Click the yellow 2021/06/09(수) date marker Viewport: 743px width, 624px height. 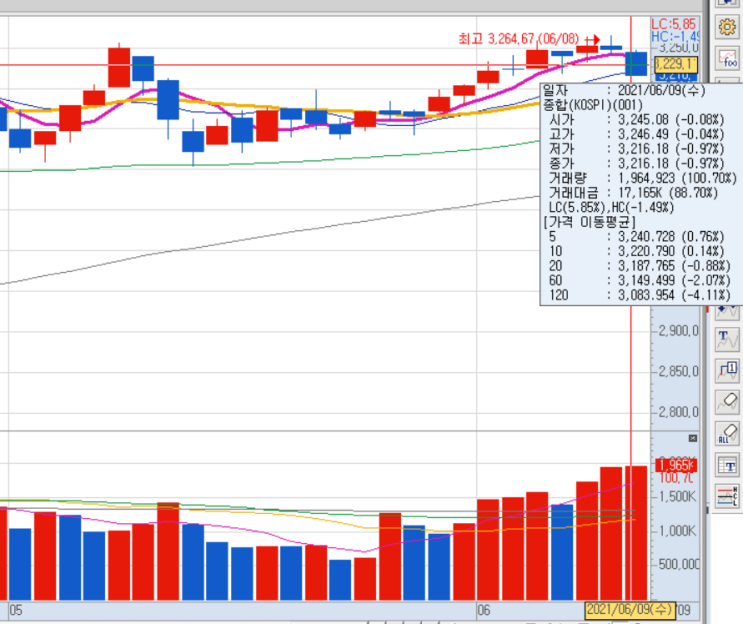629,609
